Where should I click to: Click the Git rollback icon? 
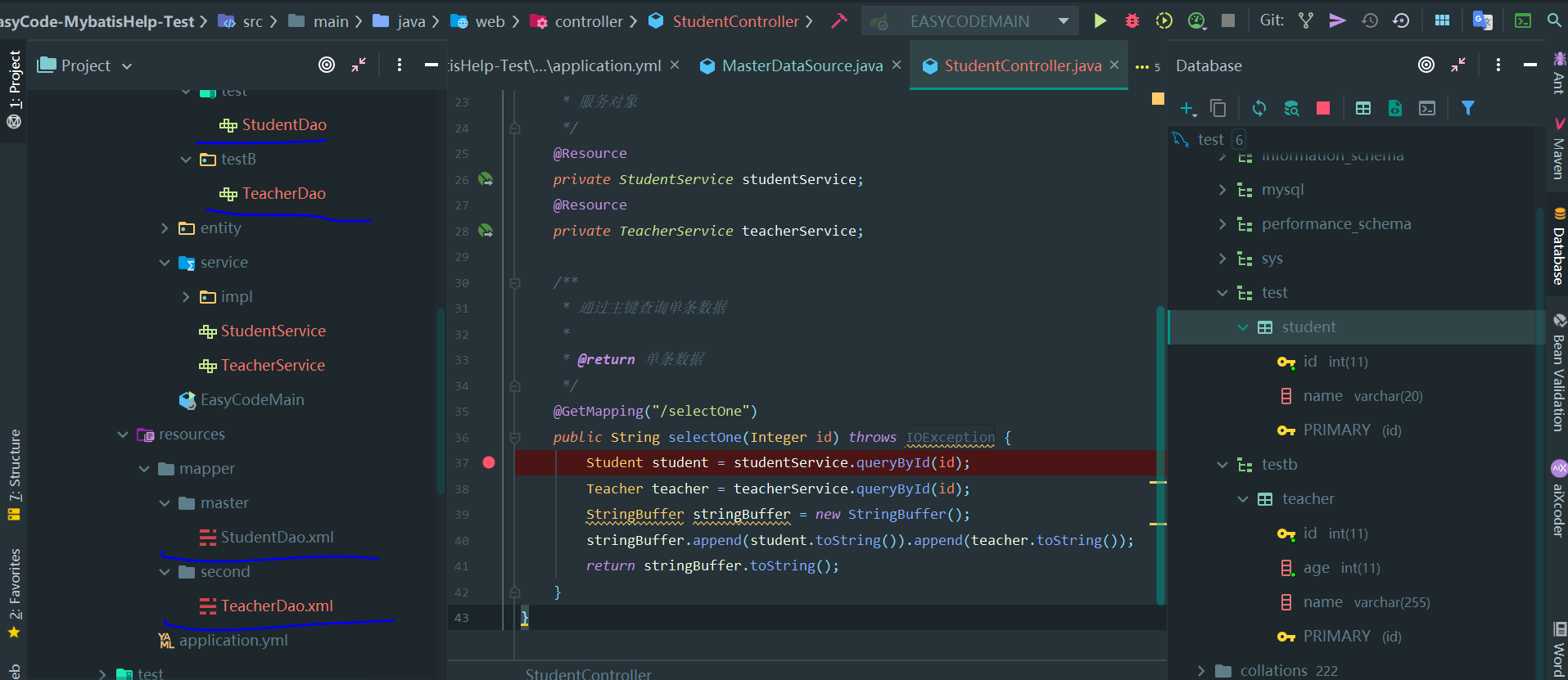click(1401, 20)
